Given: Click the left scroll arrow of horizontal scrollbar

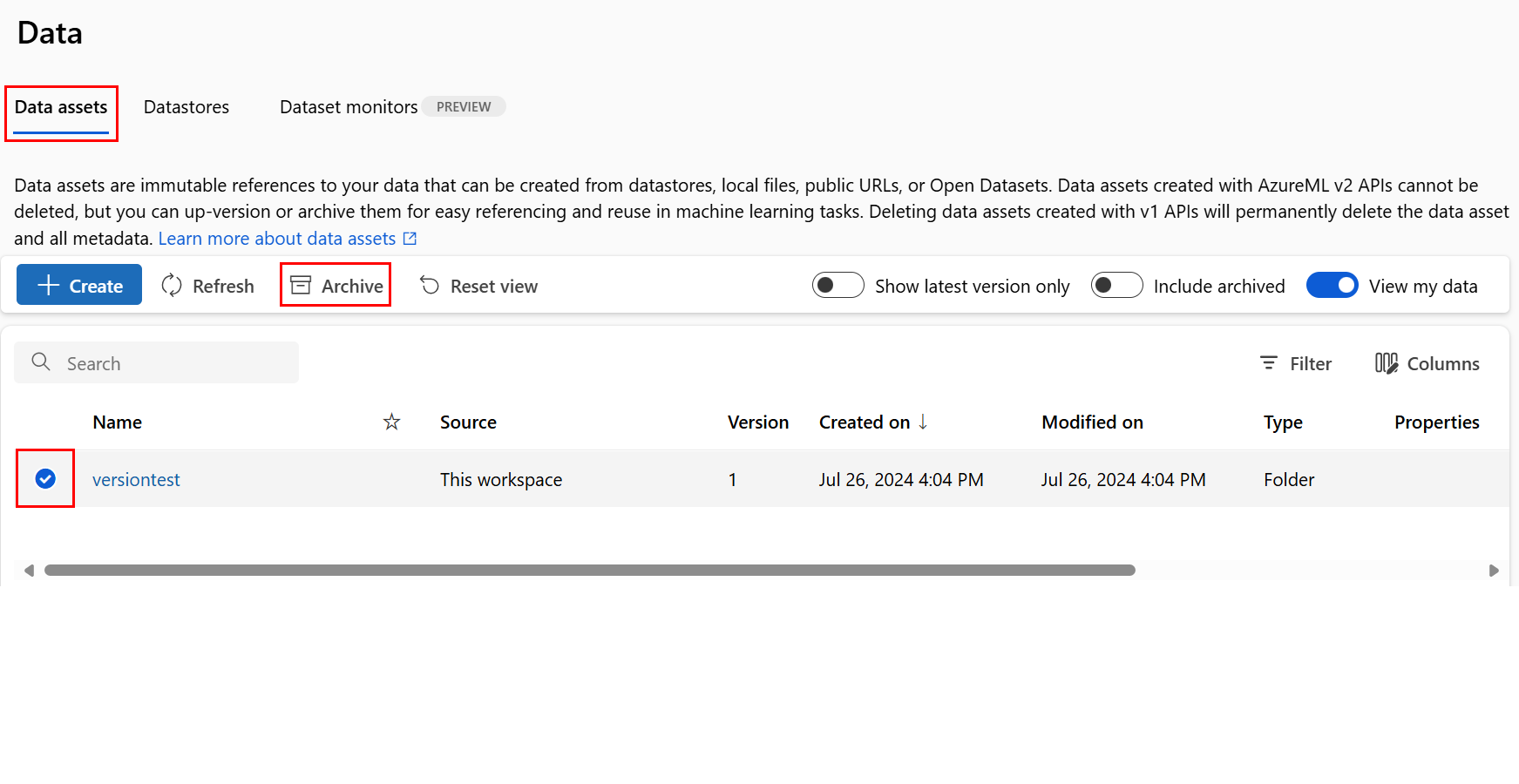Looking at the screenshot, I should (x=29, y=570).
